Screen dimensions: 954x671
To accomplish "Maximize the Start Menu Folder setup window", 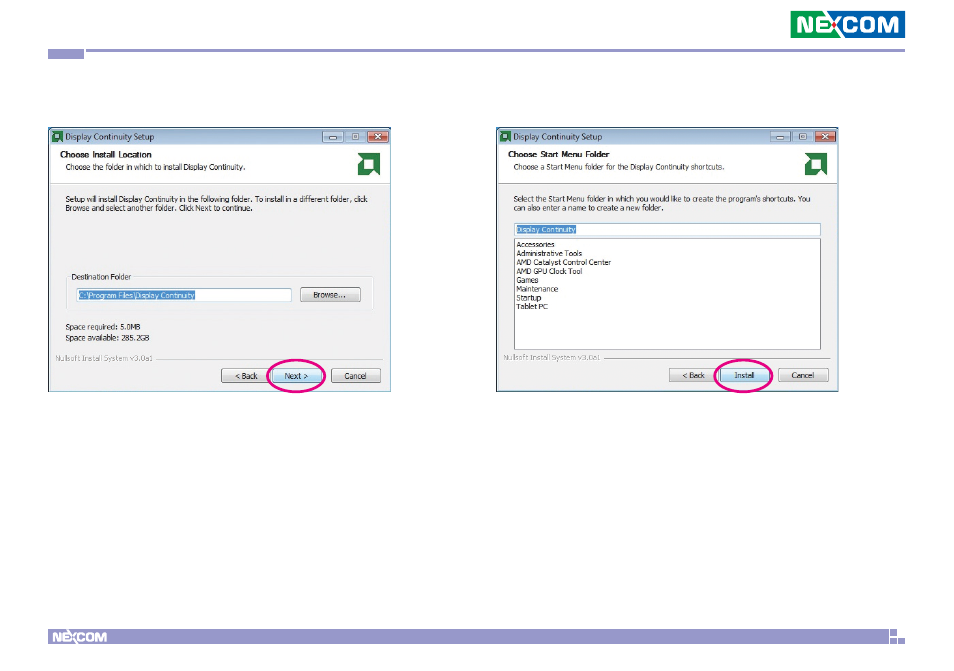I will coord(803,137).
